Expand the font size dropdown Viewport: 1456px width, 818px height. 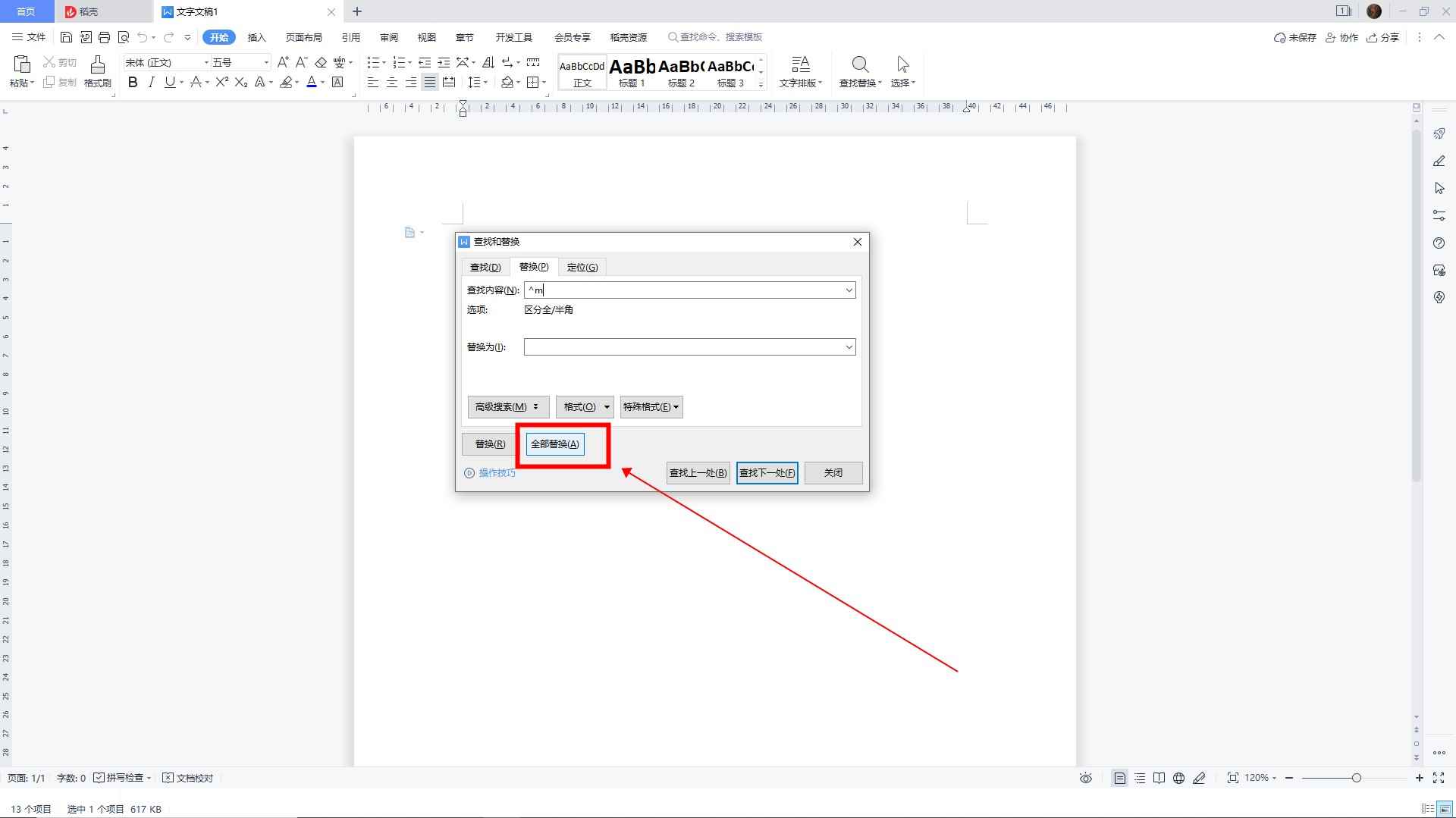(266, 62)
